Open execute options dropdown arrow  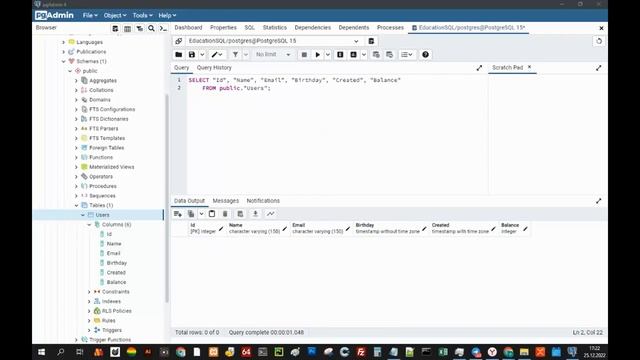point(327,55)
